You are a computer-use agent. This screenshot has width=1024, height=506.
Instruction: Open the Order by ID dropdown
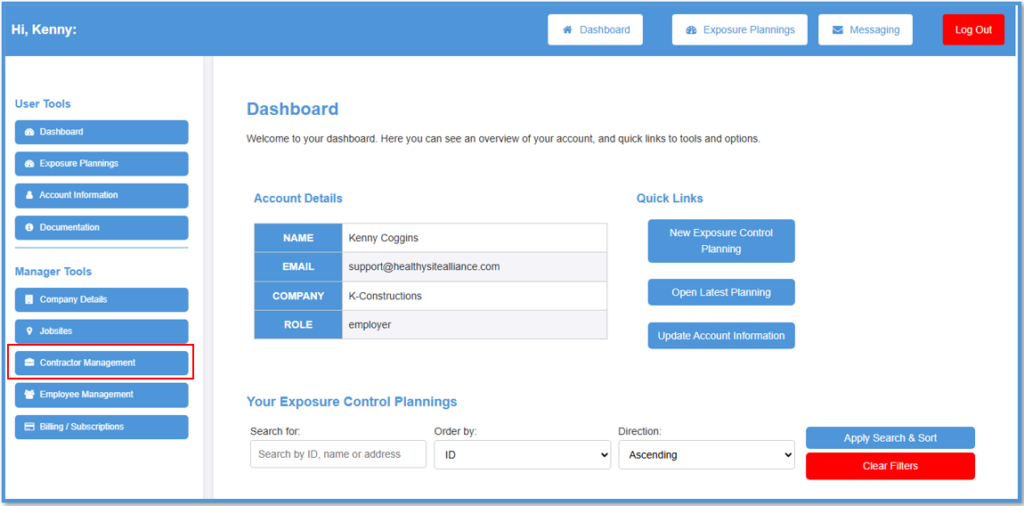pyautogui.click(x=522, y=454)
